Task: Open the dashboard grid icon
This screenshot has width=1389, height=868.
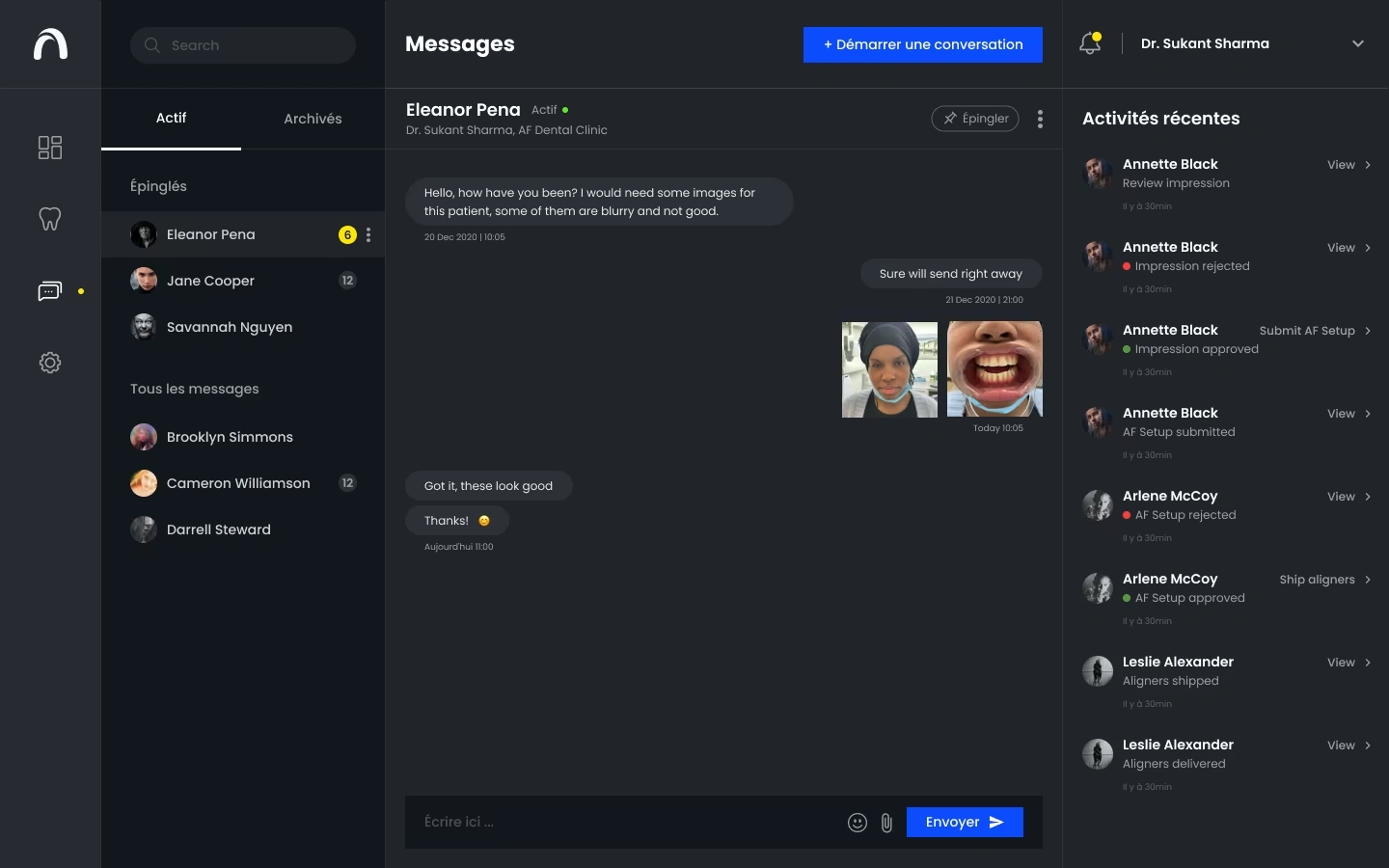Action: tap(50, 147)
